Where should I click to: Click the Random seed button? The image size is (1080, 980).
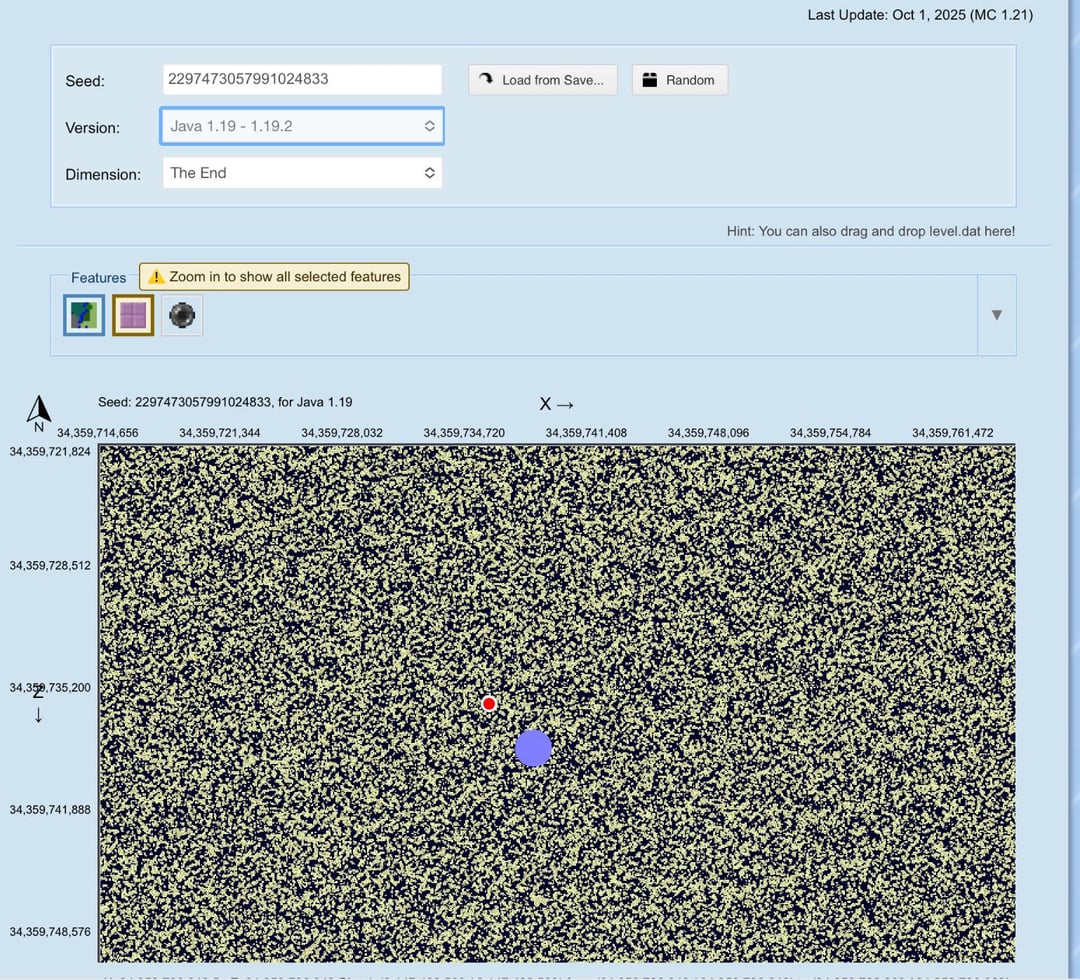pos(679,80)
